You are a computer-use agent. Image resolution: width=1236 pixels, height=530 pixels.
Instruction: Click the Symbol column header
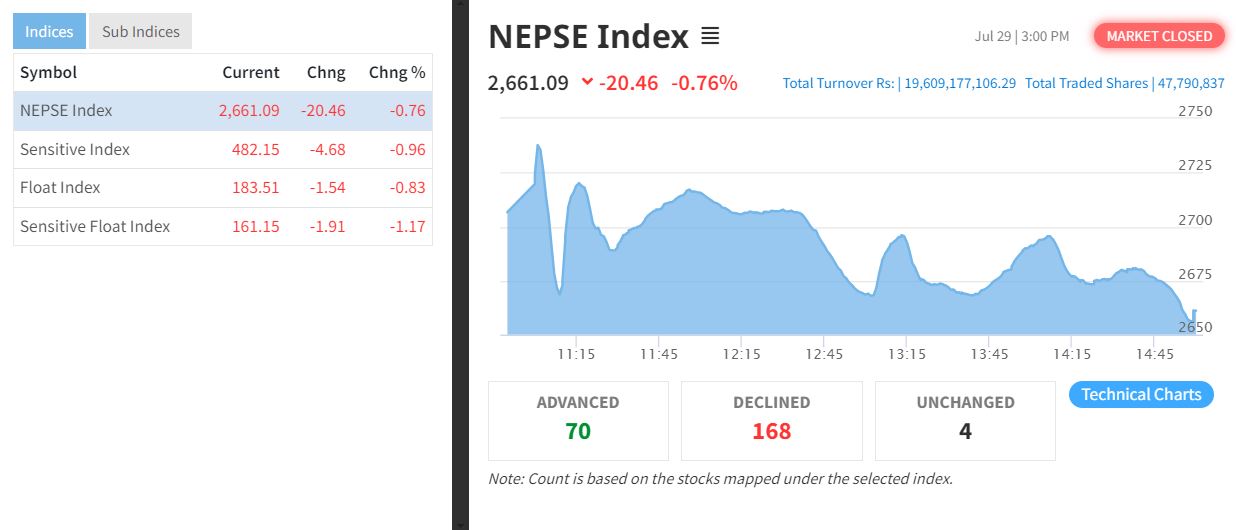[x=48, y=72]
